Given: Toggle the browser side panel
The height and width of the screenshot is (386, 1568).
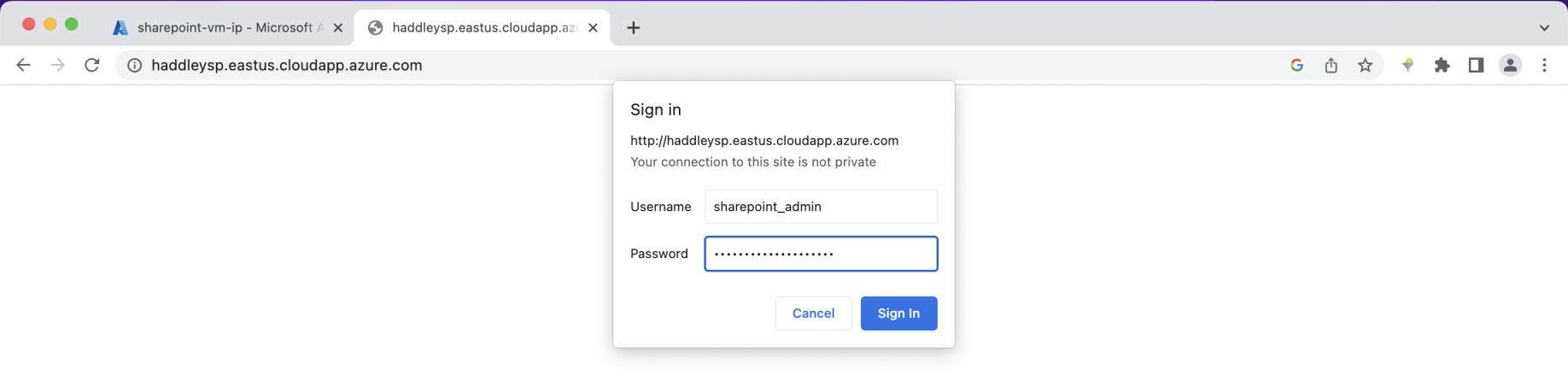Looking at the screenshot, I should coord(1476,65).
